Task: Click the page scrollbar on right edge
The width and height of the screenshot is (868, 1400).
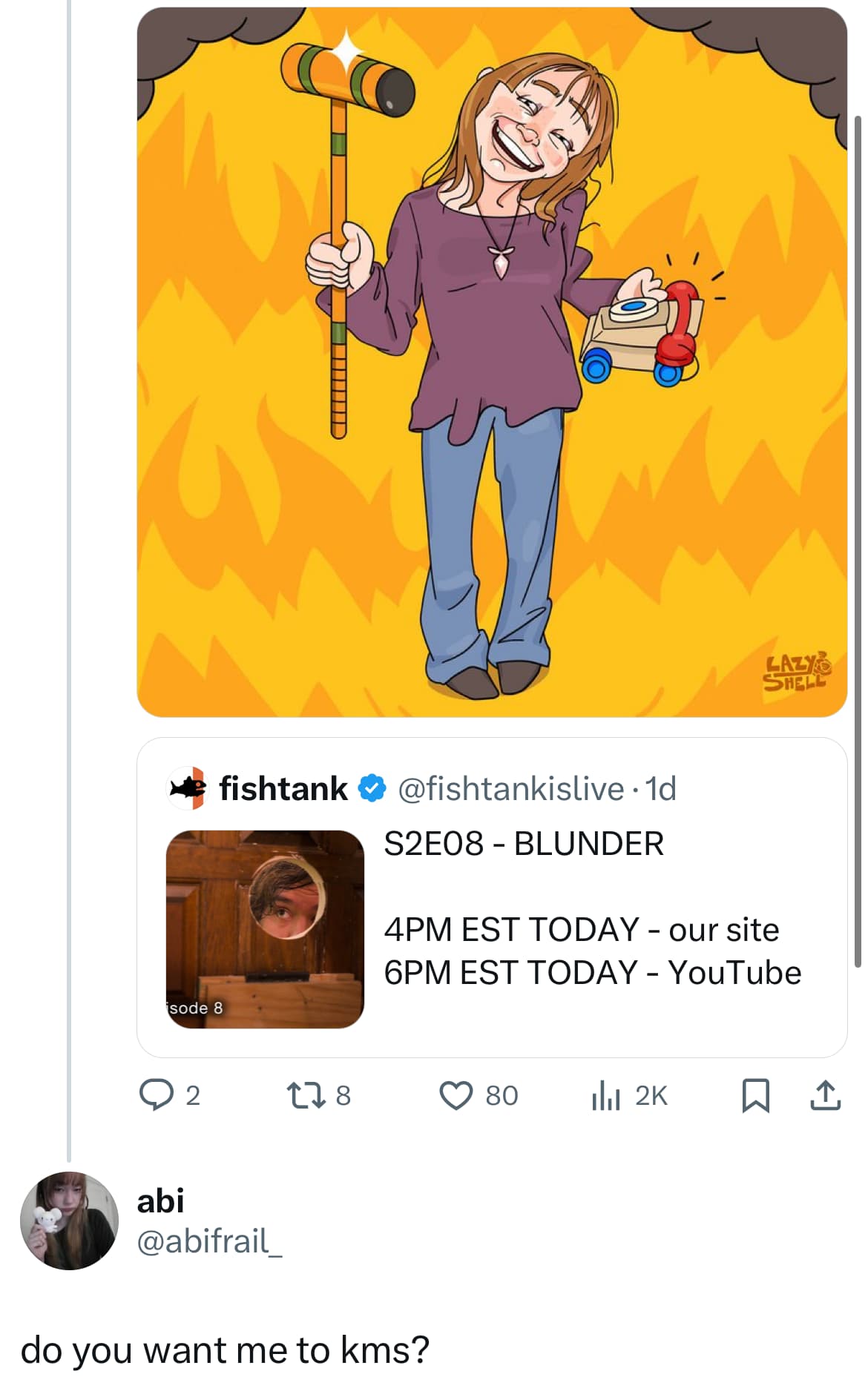Action: pos(858,541)
